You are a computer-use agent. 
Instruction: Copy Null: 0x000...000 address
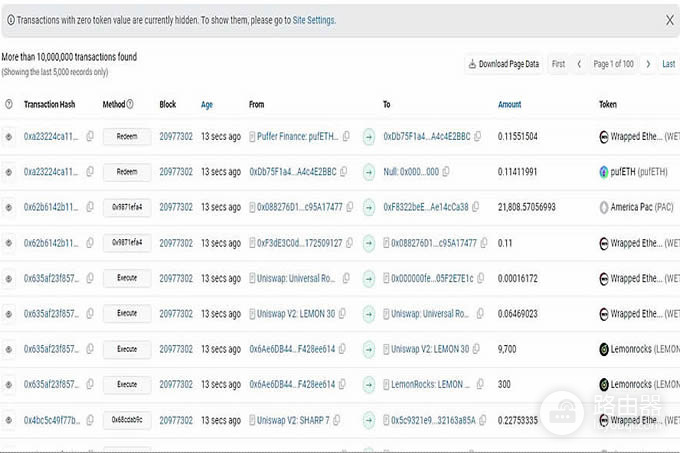446,172
